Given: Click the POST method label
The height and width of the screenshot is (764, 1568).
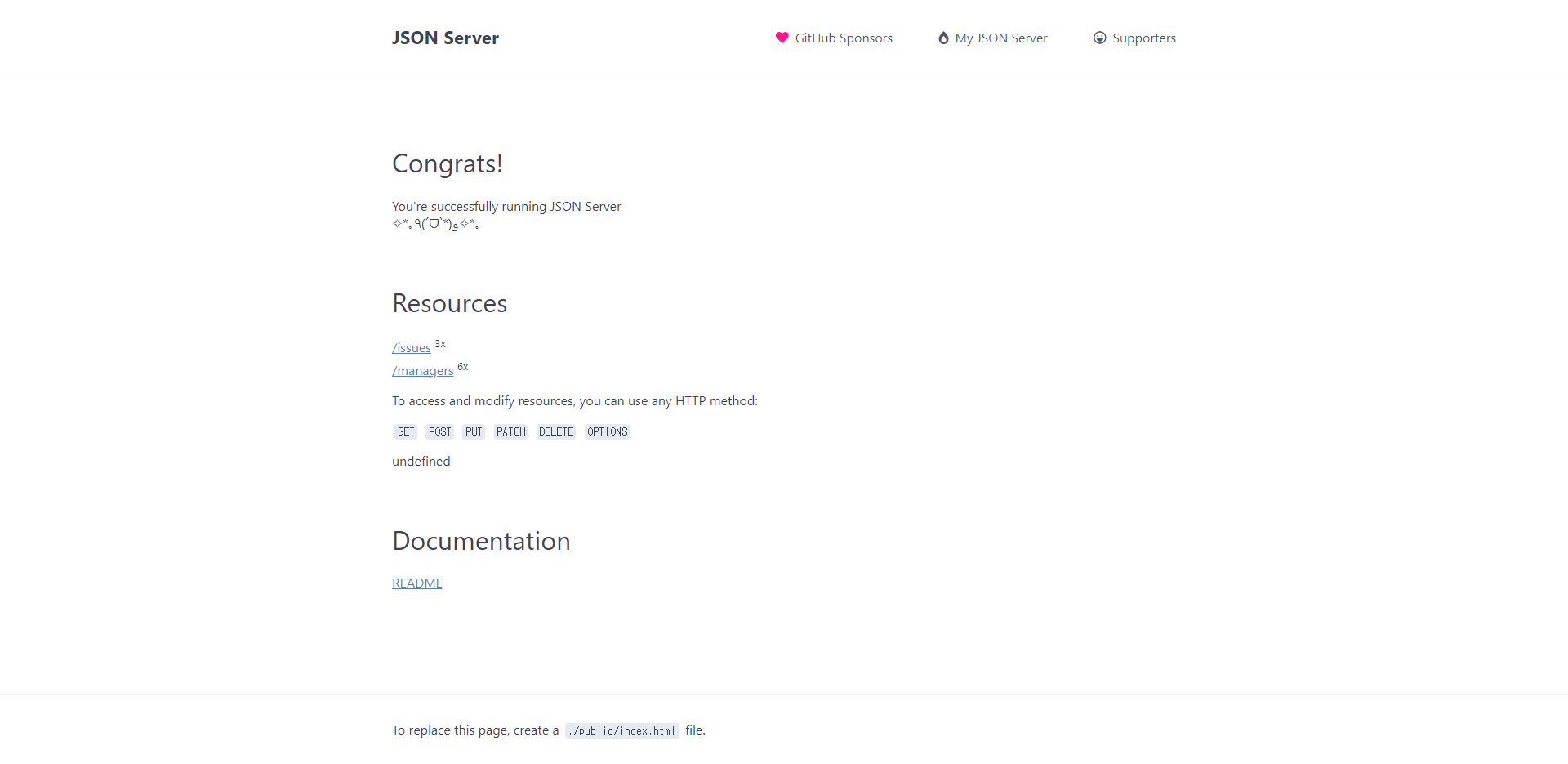Looking at the screenshot, I should pos(439,431).
